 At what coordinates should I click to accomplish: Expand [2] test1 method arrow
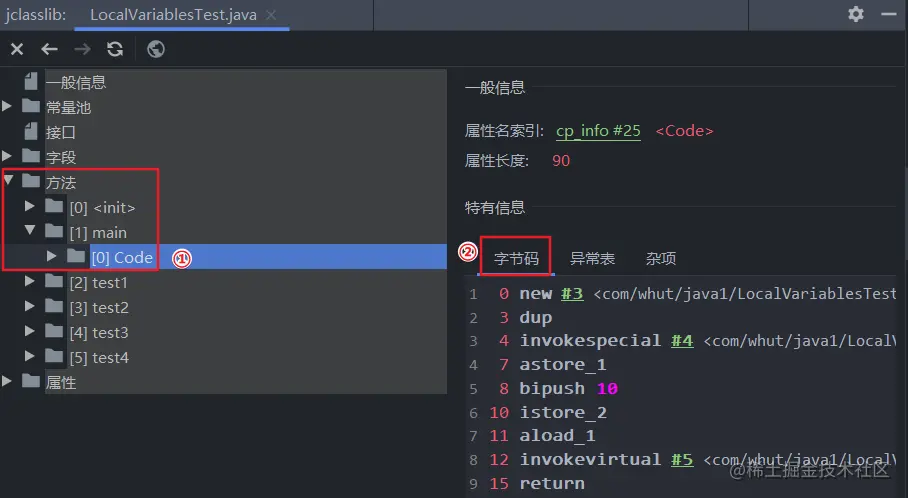pos(30,281)
